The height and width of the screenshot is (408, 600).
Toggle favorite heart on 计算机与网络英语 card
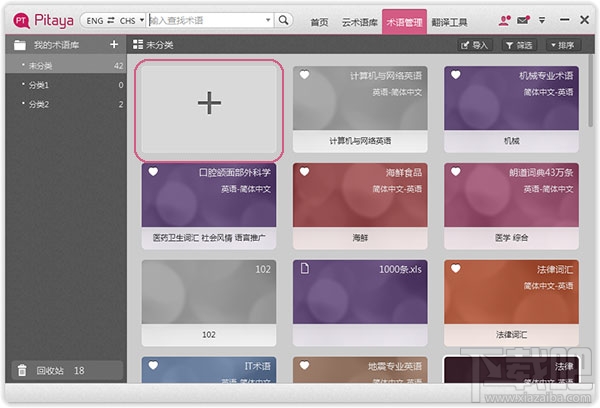pyautogui.click(x=303, y=76)
